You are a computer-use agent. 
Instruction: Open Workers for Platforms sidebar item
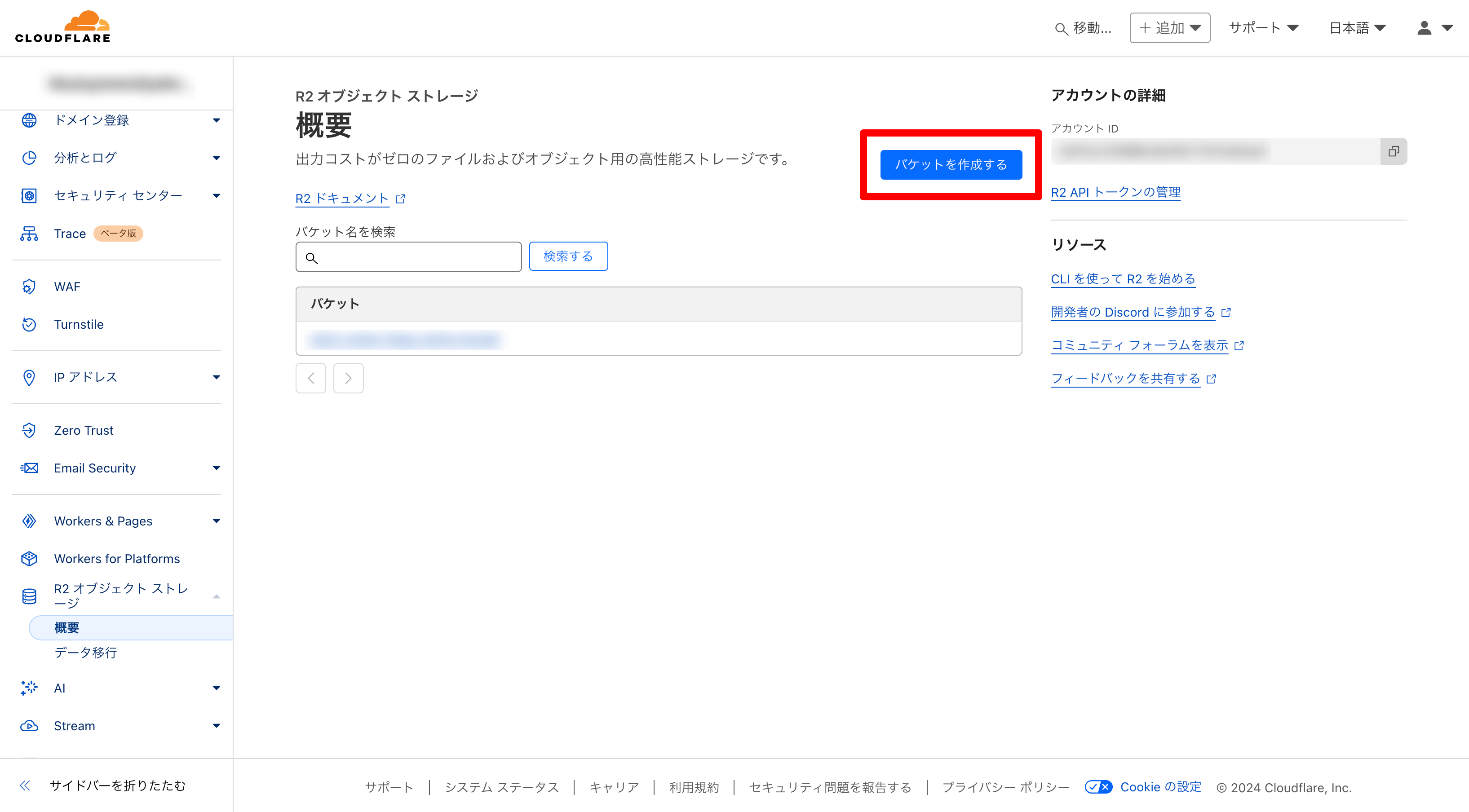pos(117,559)
